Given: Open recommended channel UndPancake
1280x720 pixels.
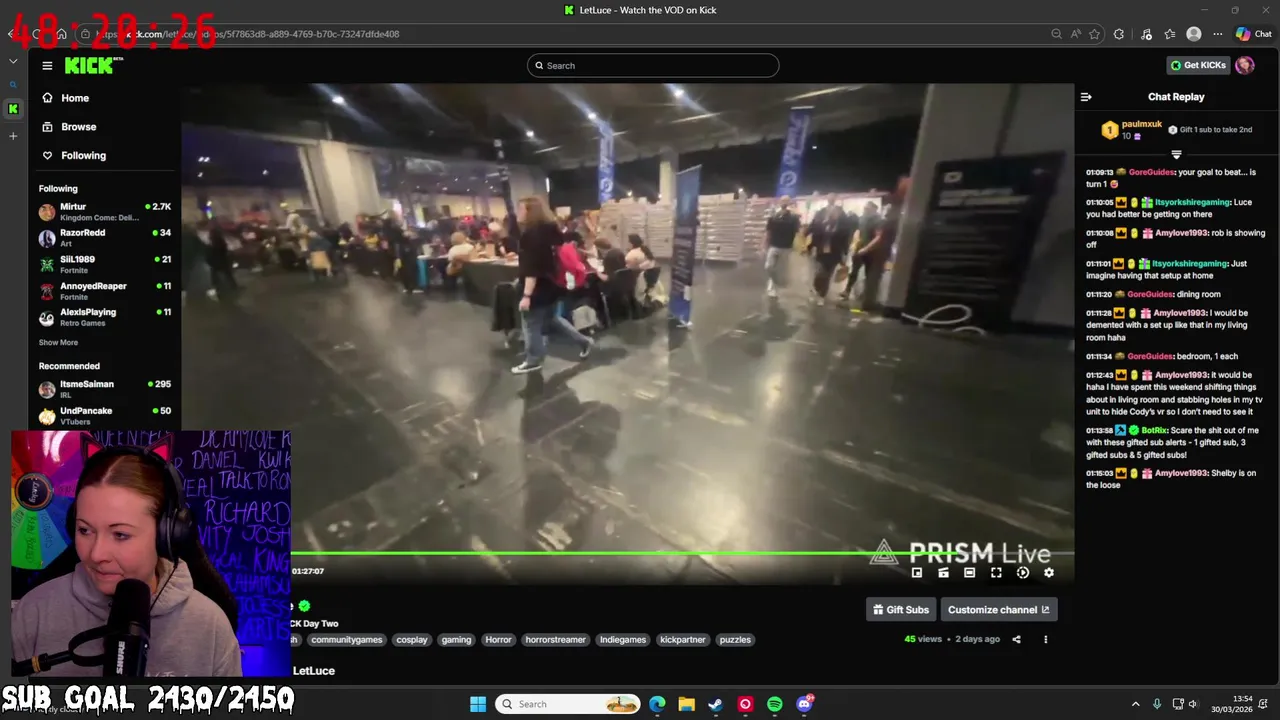Looking at the screenshot, I should 105,416.
